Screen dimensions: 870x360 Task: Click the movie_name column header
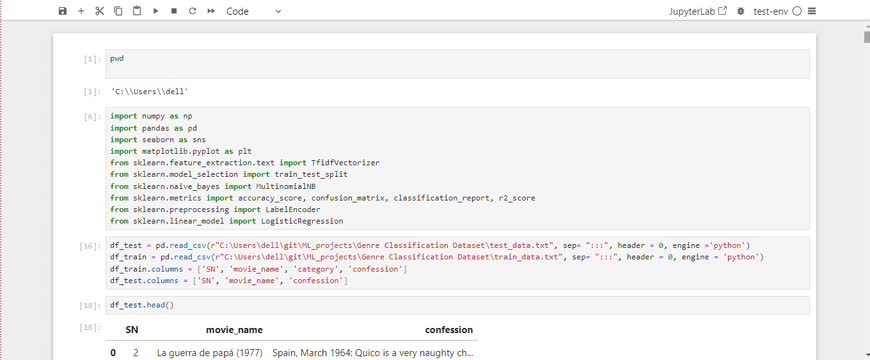coord(234,330)
